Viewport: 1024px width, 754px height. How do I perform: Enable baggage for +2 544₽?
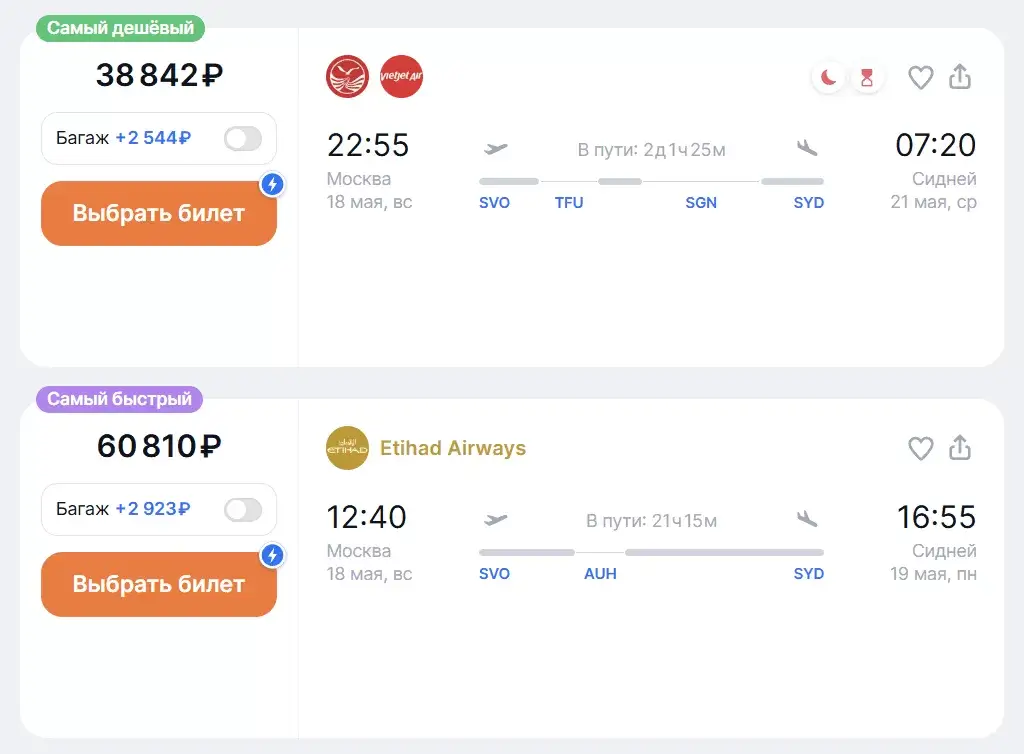pyautogui.click(x=243, y=138)
